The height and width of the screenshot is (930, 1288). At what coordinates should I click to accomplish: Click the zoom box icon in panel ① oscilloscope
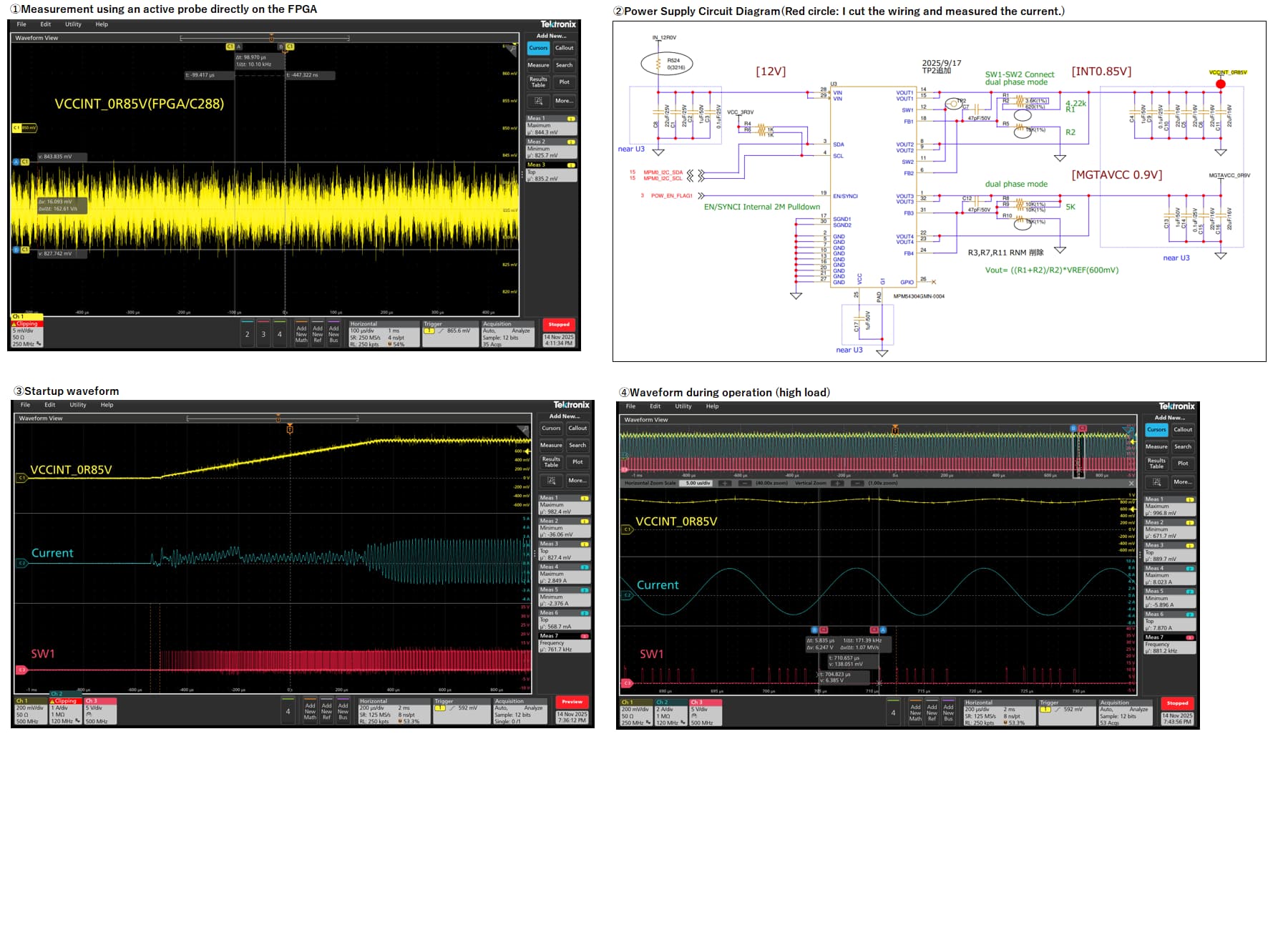(x=539, y=101)
